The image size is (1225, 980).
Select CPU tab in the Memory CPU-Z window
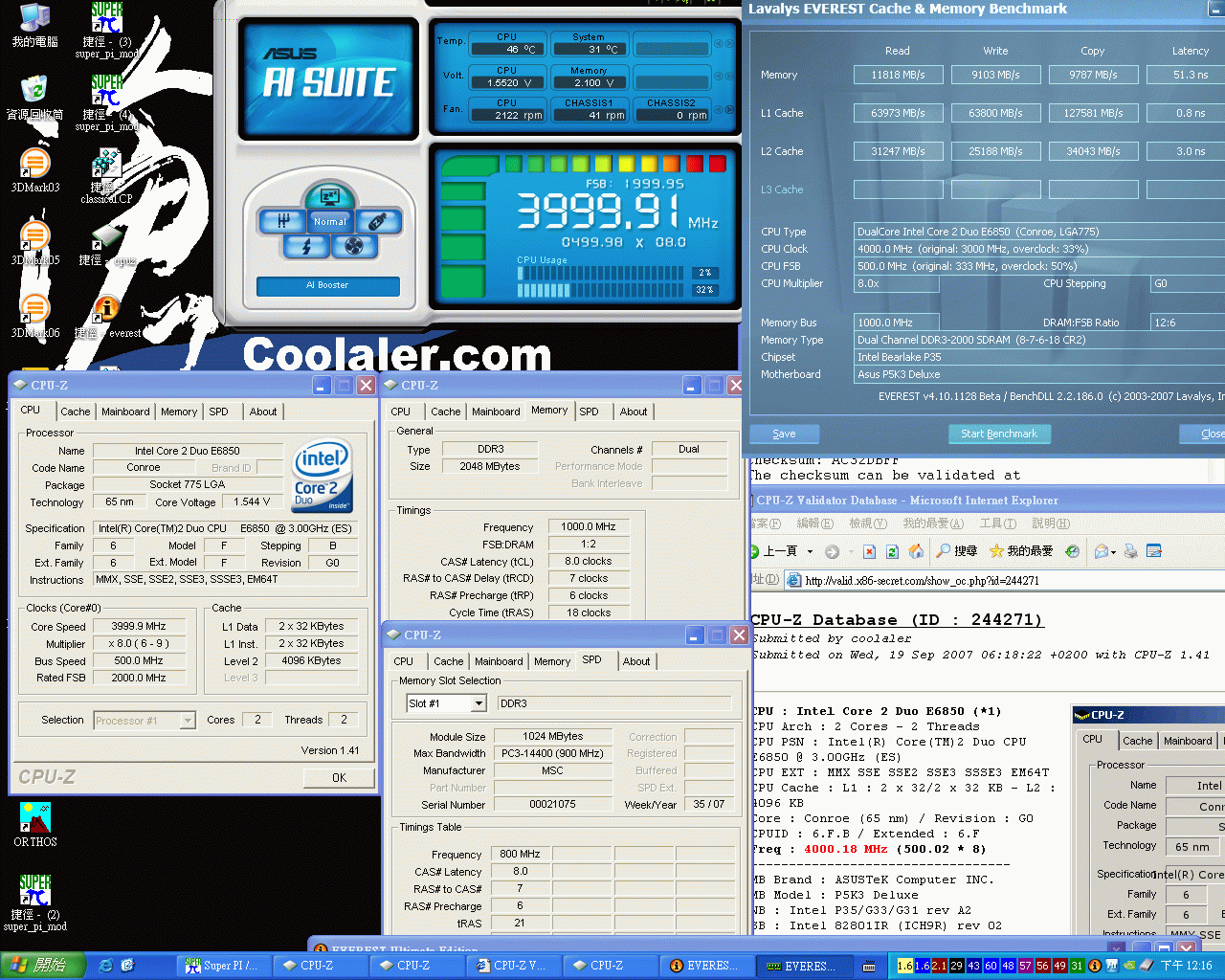click(401, 412)
